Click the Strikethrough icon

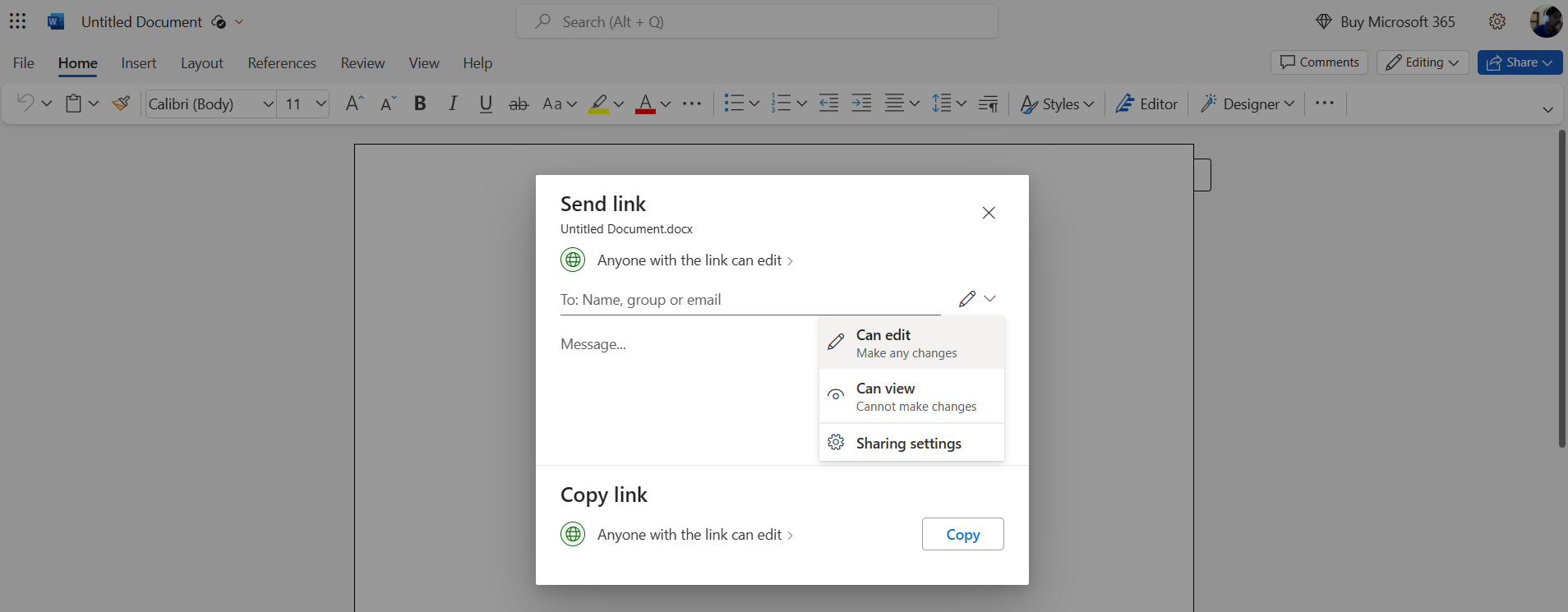coord(519,104)
